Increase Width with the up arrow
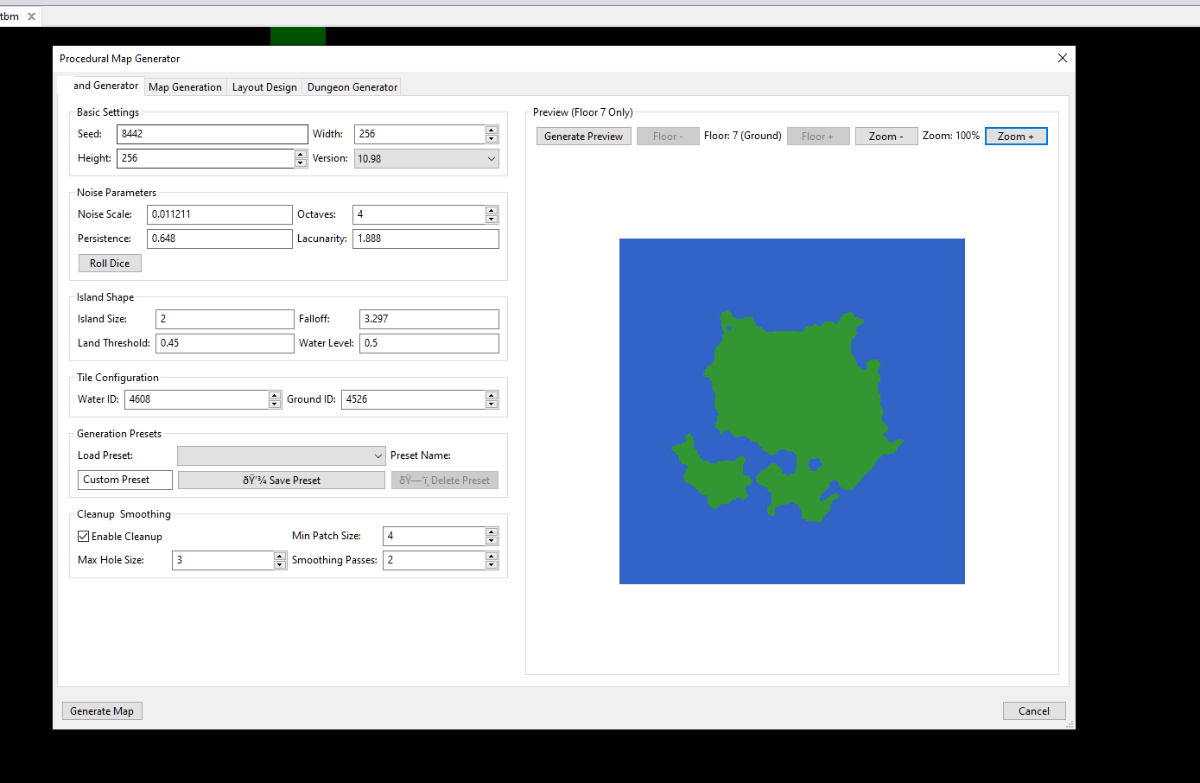The height and width of the screenshot is (783, 1200). point(491,130)
